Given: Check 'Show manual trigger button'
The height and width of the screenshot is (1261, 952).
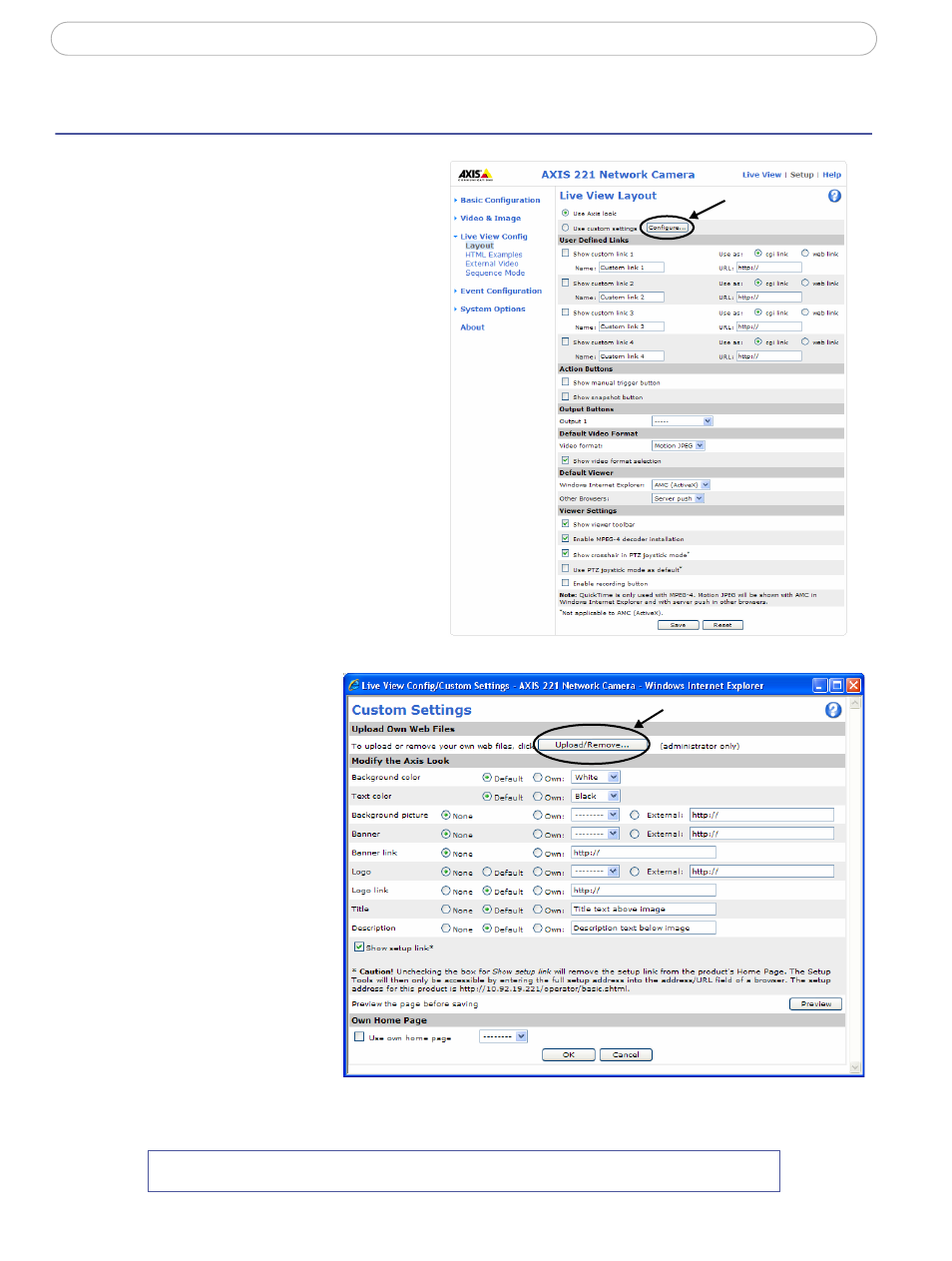Looking at the screenshot, I should 565,381.
